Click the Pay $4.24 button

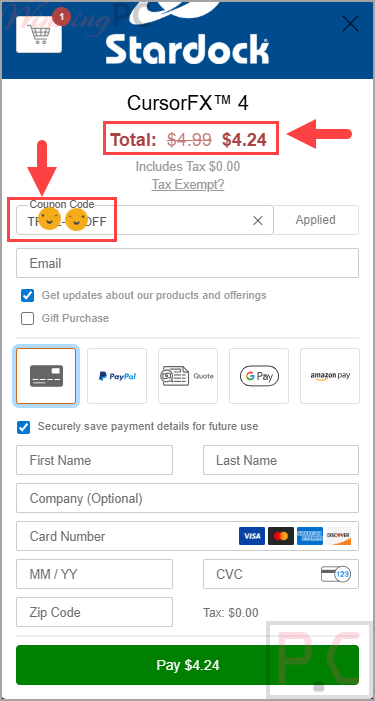(x=187, y=665)
